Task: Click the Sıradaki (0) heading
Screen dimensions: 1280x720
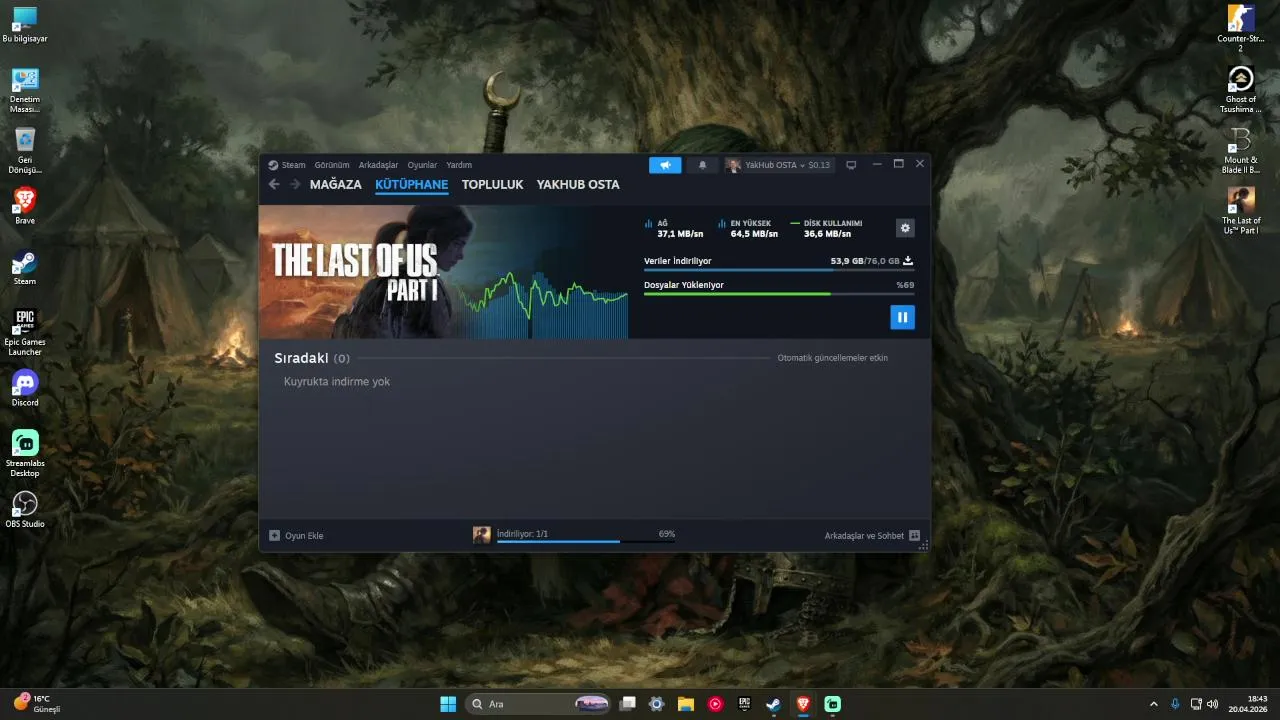Action: pyautogui.click(x=312, y=358)
